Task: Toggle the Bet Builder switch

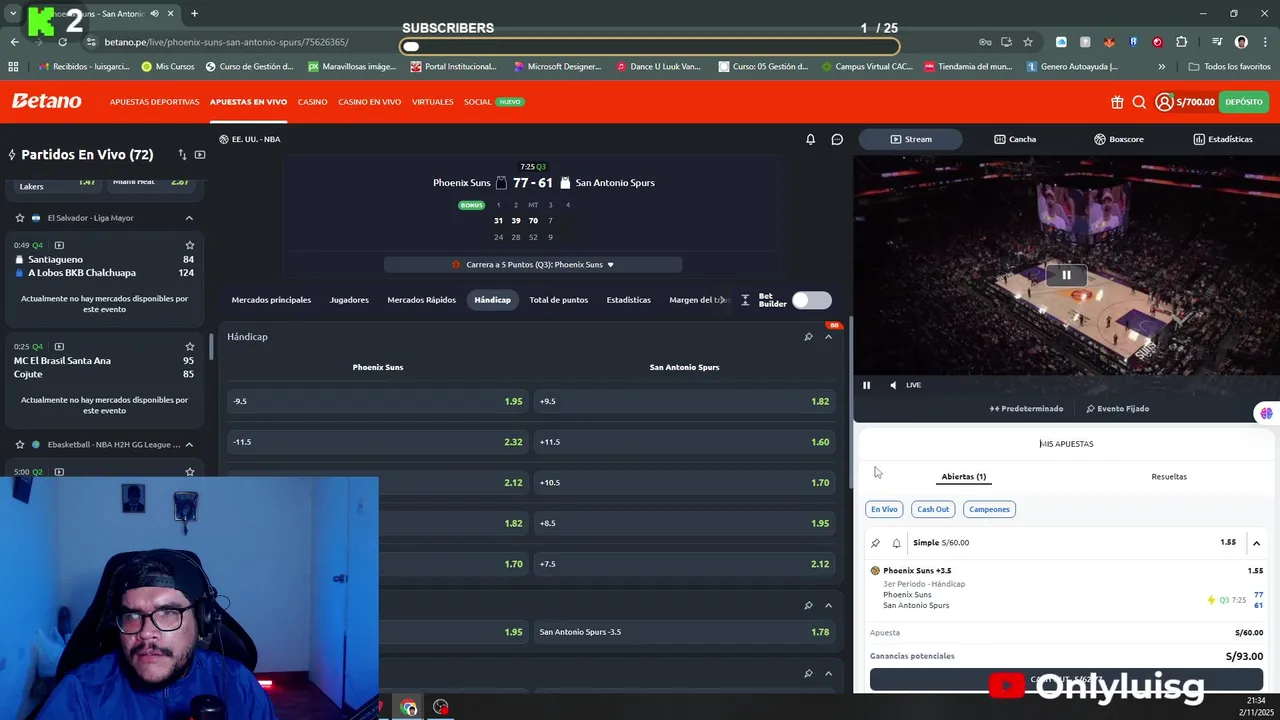Action: (x=811, y=300)
